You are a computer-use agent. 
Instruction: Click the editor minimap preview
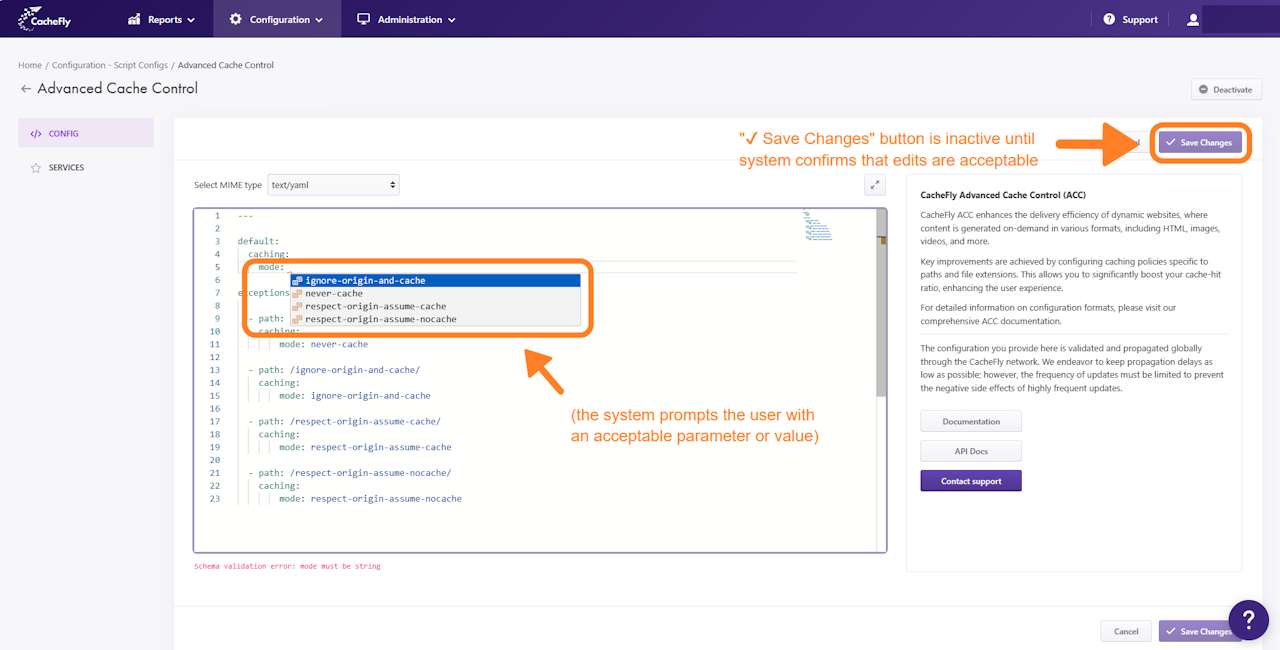click(817, 226)
